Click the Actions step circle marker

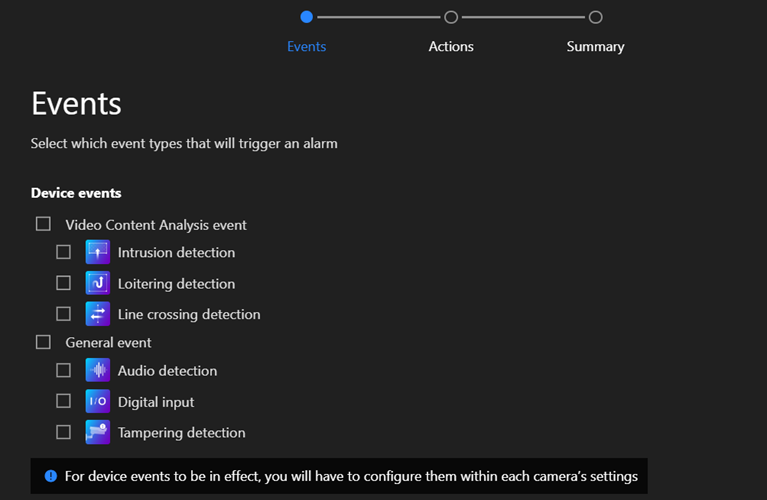coord(451,17)
